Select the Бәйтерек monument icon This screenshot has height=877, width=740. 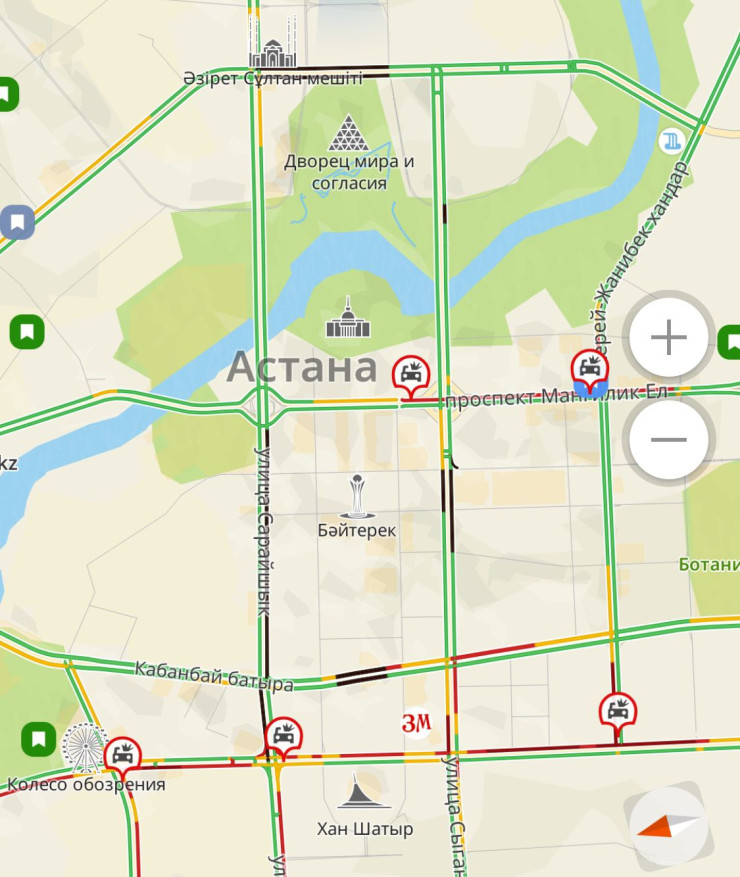tap(357, 497)
